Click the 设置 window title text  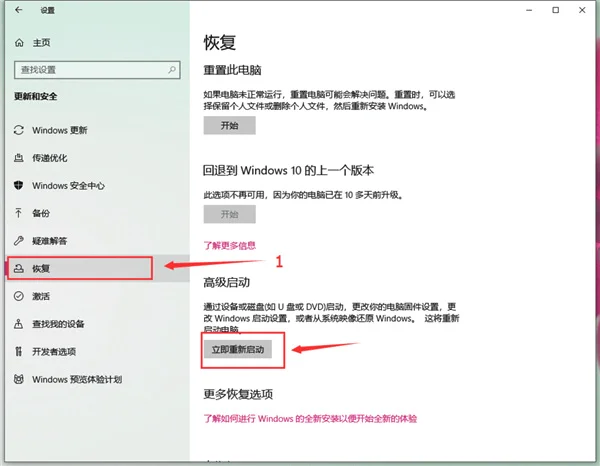pos(47,10)
